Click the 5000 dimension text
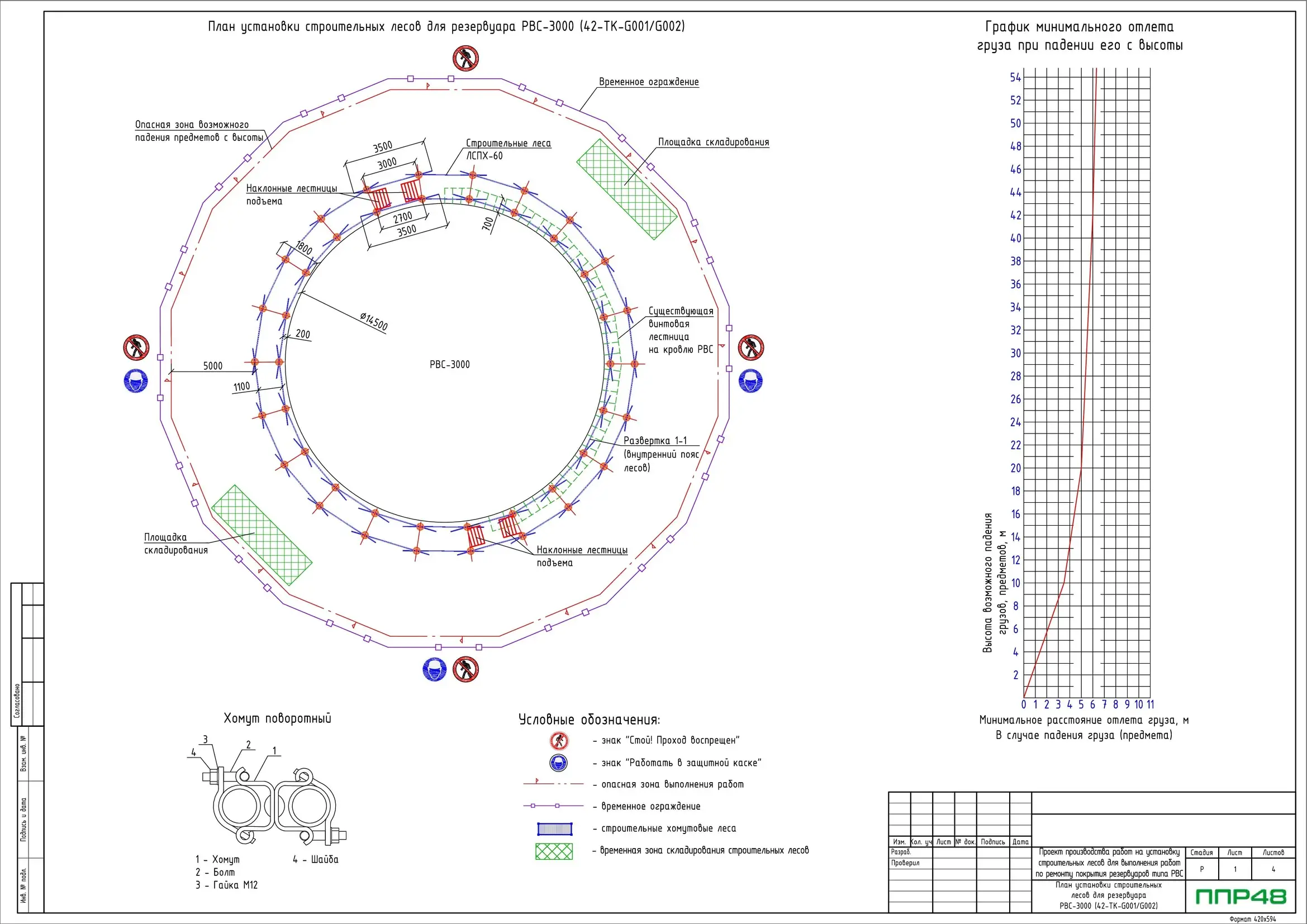Image resolution: width=1307 pixels, height=924 pixels. tap(213, 366)
